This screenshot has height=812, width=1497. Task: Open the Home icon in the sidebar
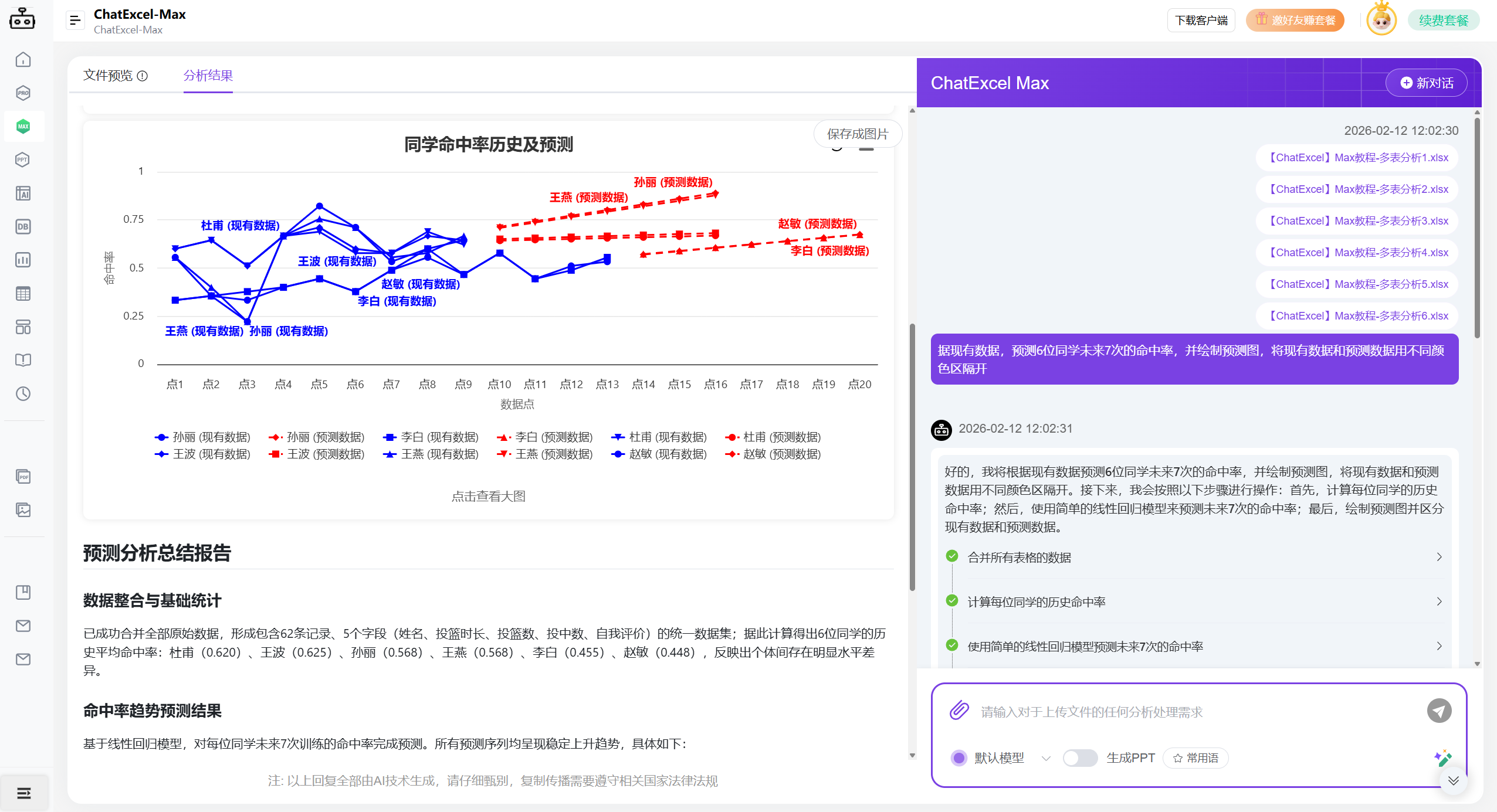point(23,59)
